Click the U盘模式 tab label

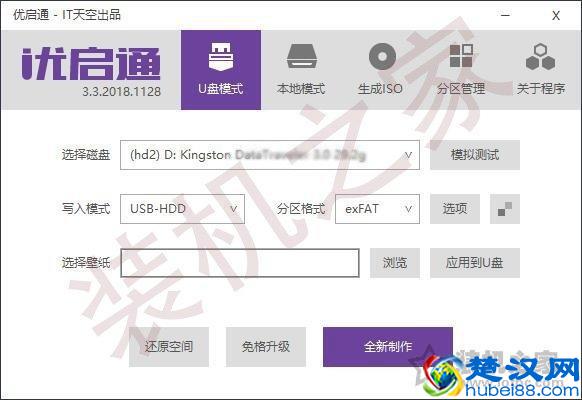221,89
